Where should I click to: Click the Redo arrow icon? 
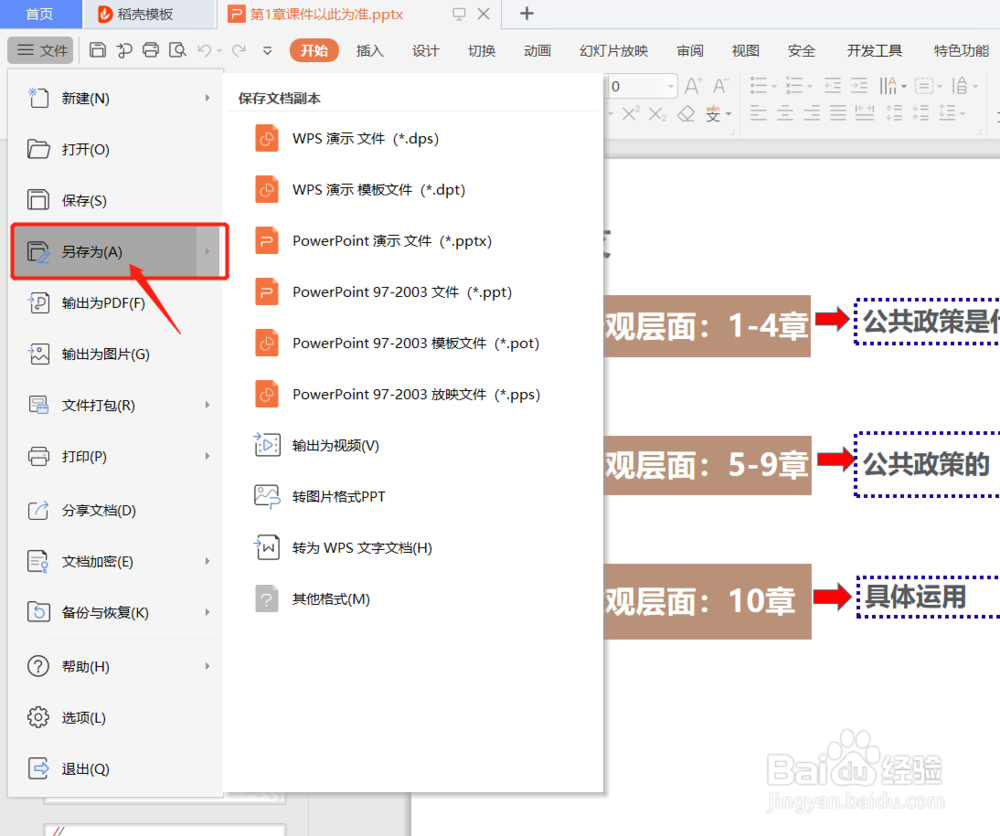[239, 50]
